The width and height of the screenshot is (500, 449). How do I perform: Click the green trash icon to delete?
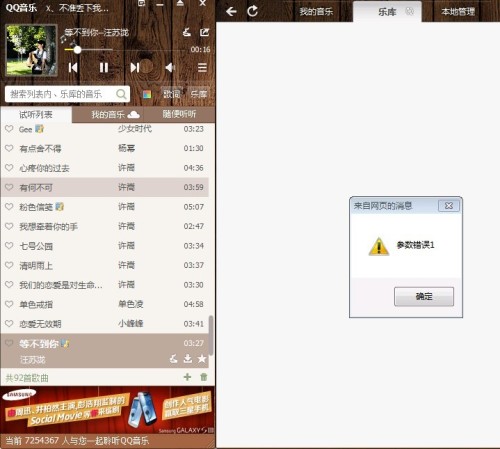[204, 377]
